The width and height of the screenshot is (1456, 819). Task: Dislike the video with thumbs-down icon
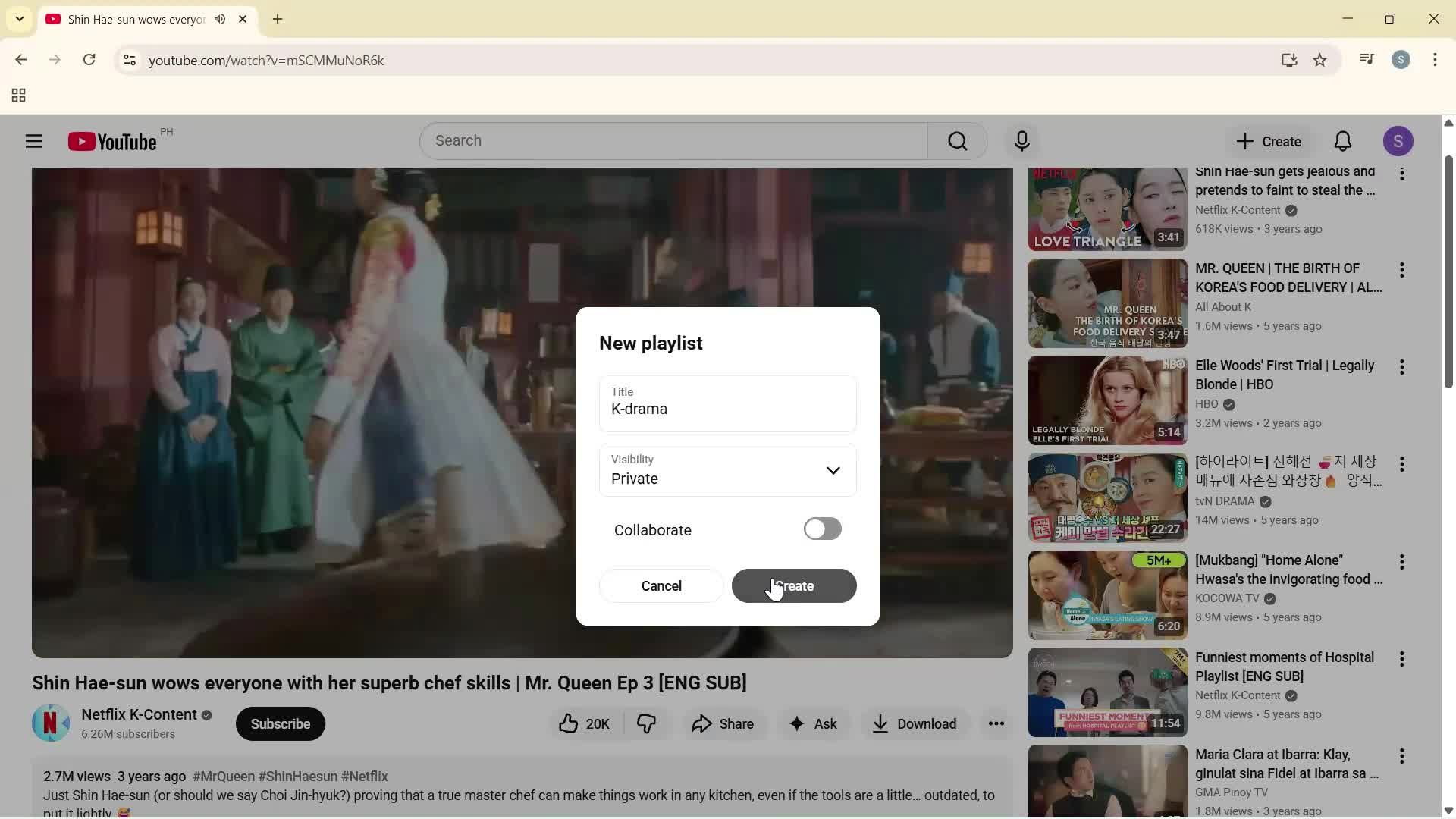645,723
